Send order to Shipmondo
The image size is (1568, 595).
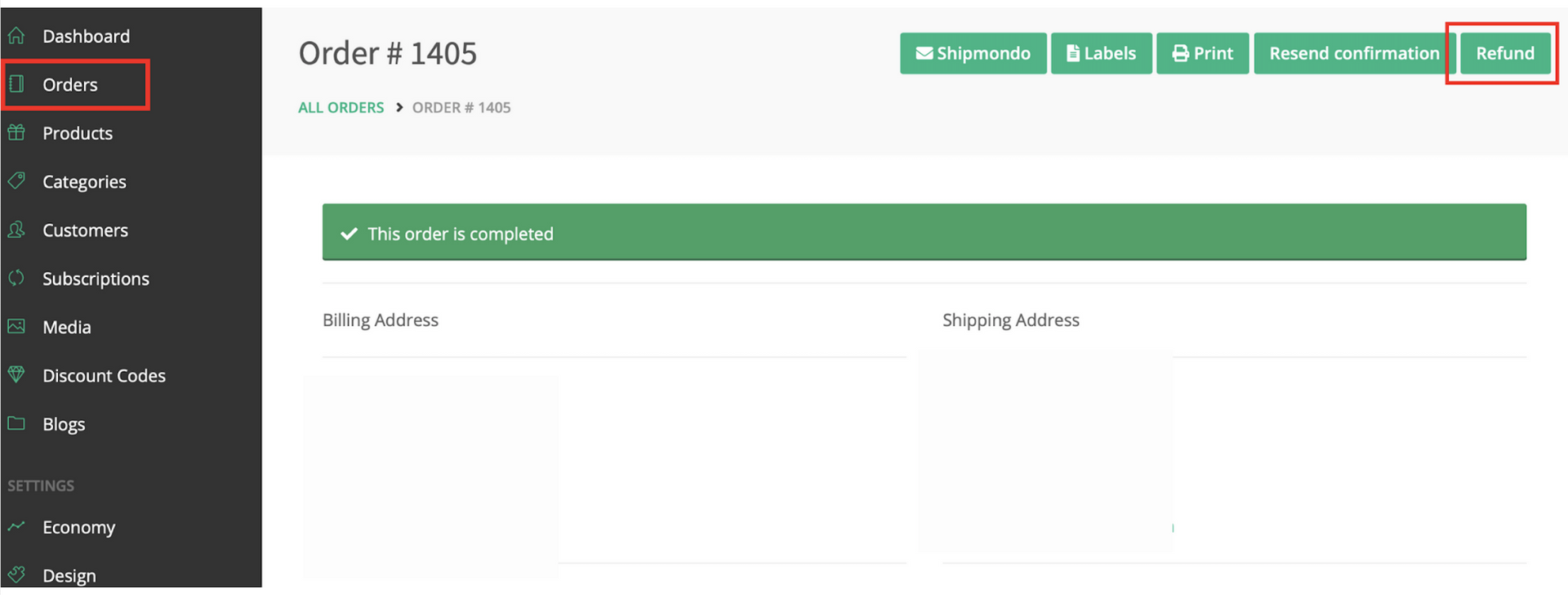point(973,53)
